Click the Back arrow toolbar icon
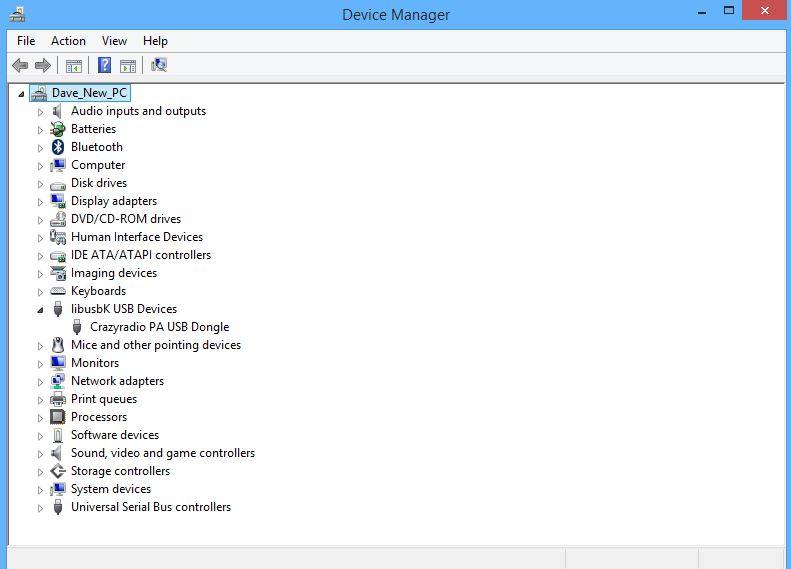The width and height of the screenshot is (791, 569). click(x=19, y=66)
